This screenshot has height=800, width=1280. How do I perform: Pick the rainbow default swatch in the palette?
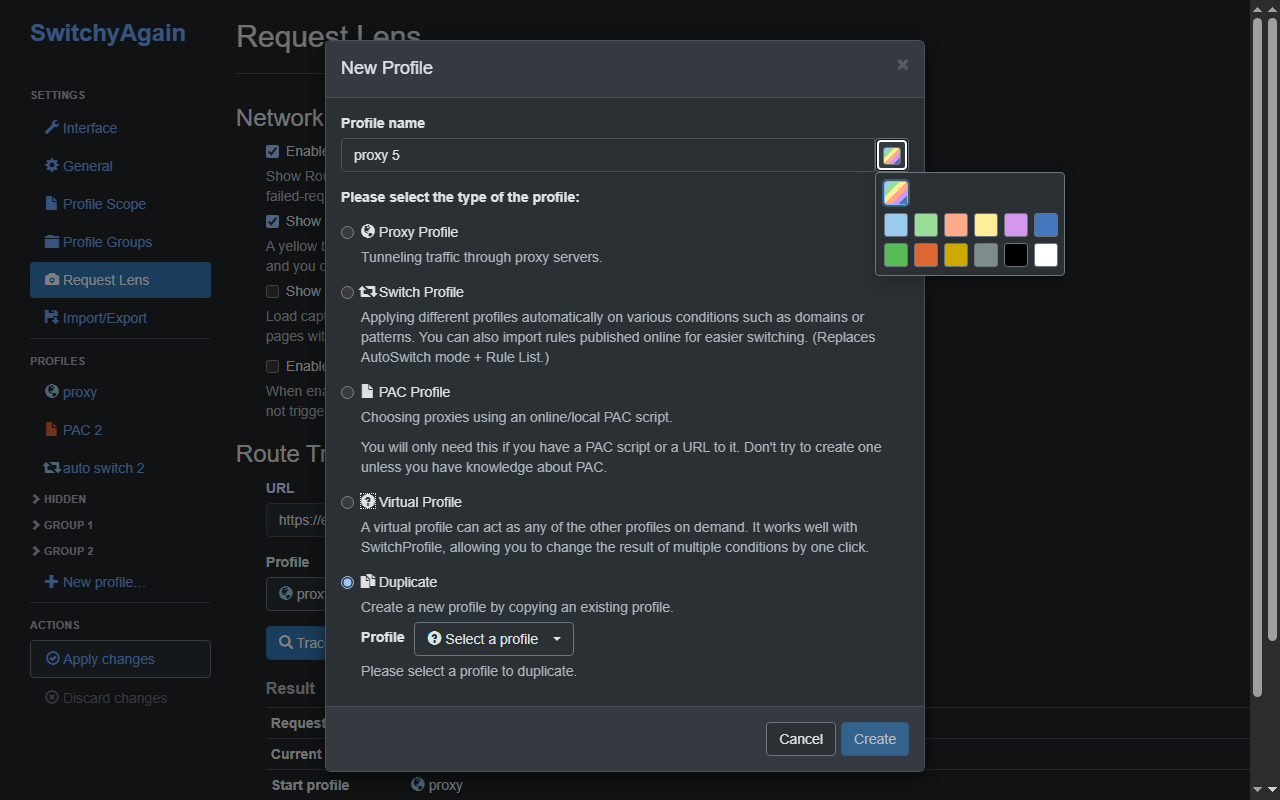896,193
